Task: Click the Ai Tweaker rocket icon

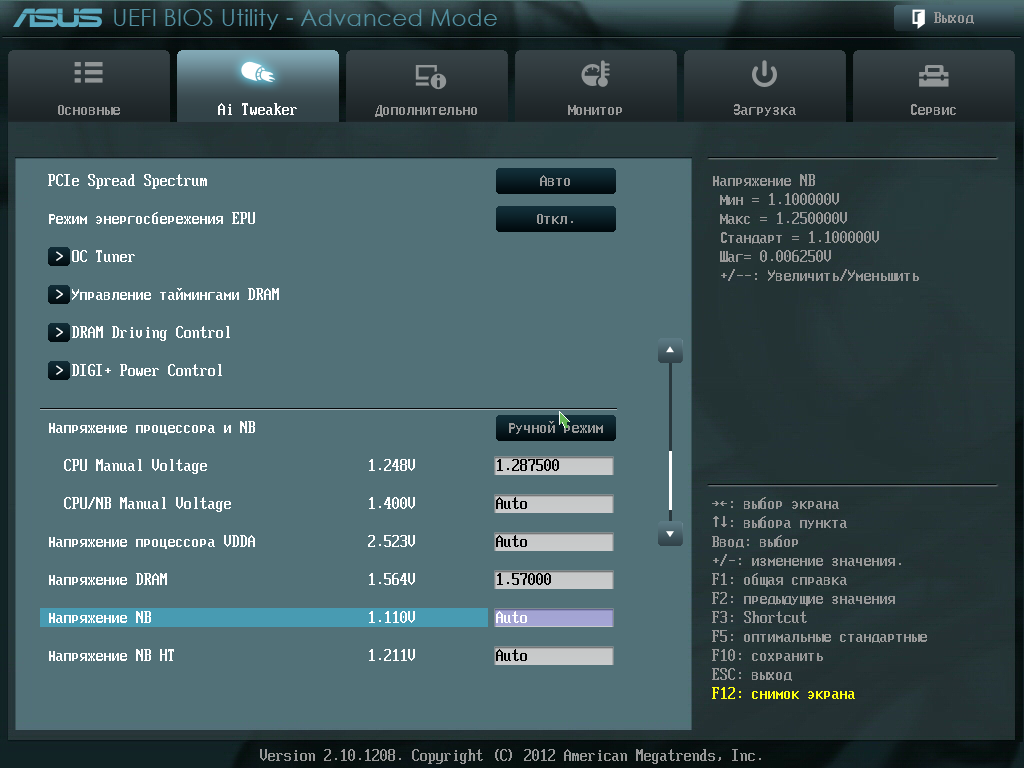Action: (257, 72)
